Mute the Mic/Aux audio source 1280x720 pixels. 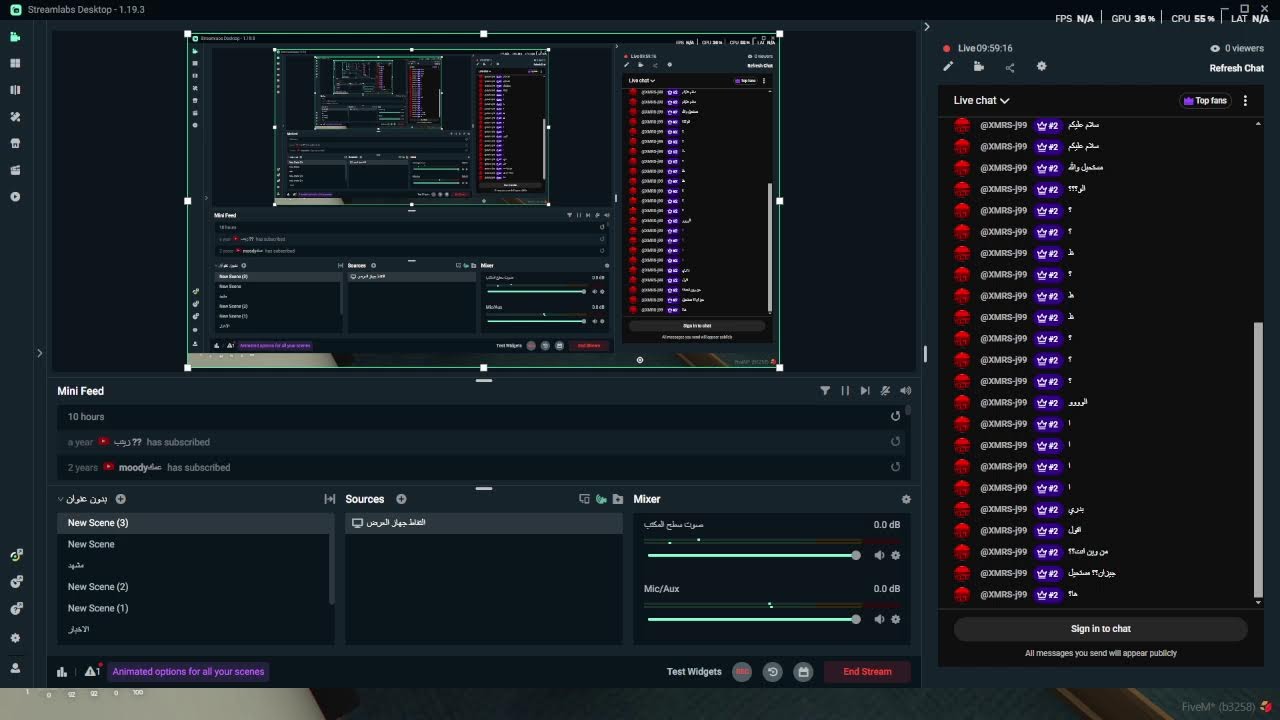point(879,619)
